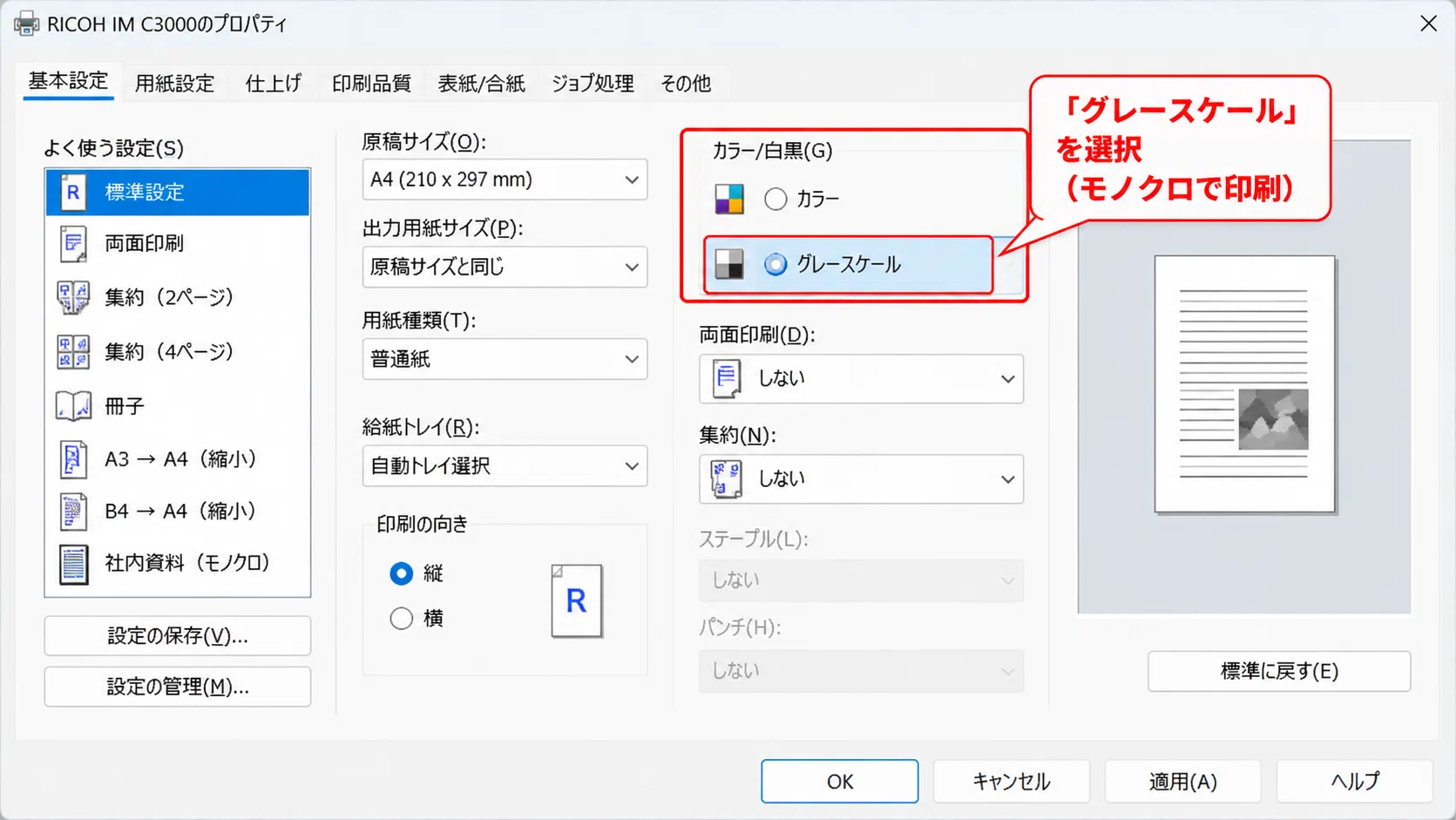The height and width of the screenshot is (820, 1456).
Task: Click the キャンセル button
Action: [1012, 782]
